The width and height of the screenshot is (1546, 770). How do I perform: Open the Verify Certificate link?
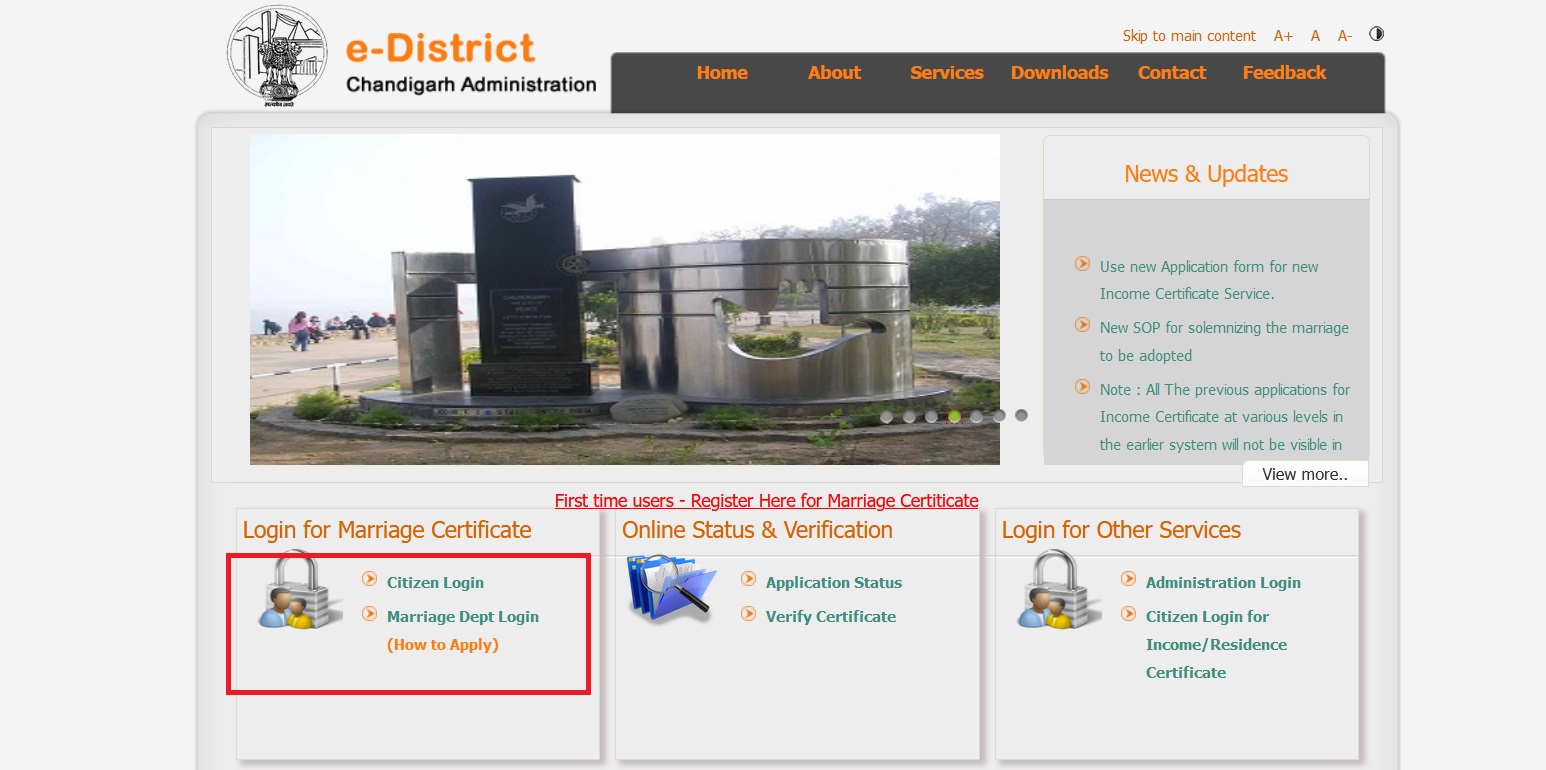point(830,617)
